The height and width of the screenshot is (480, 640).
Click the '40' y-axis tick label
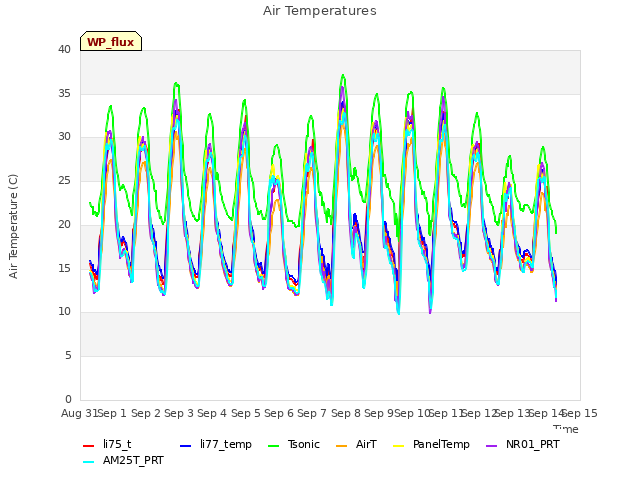(x=64, y=49)
